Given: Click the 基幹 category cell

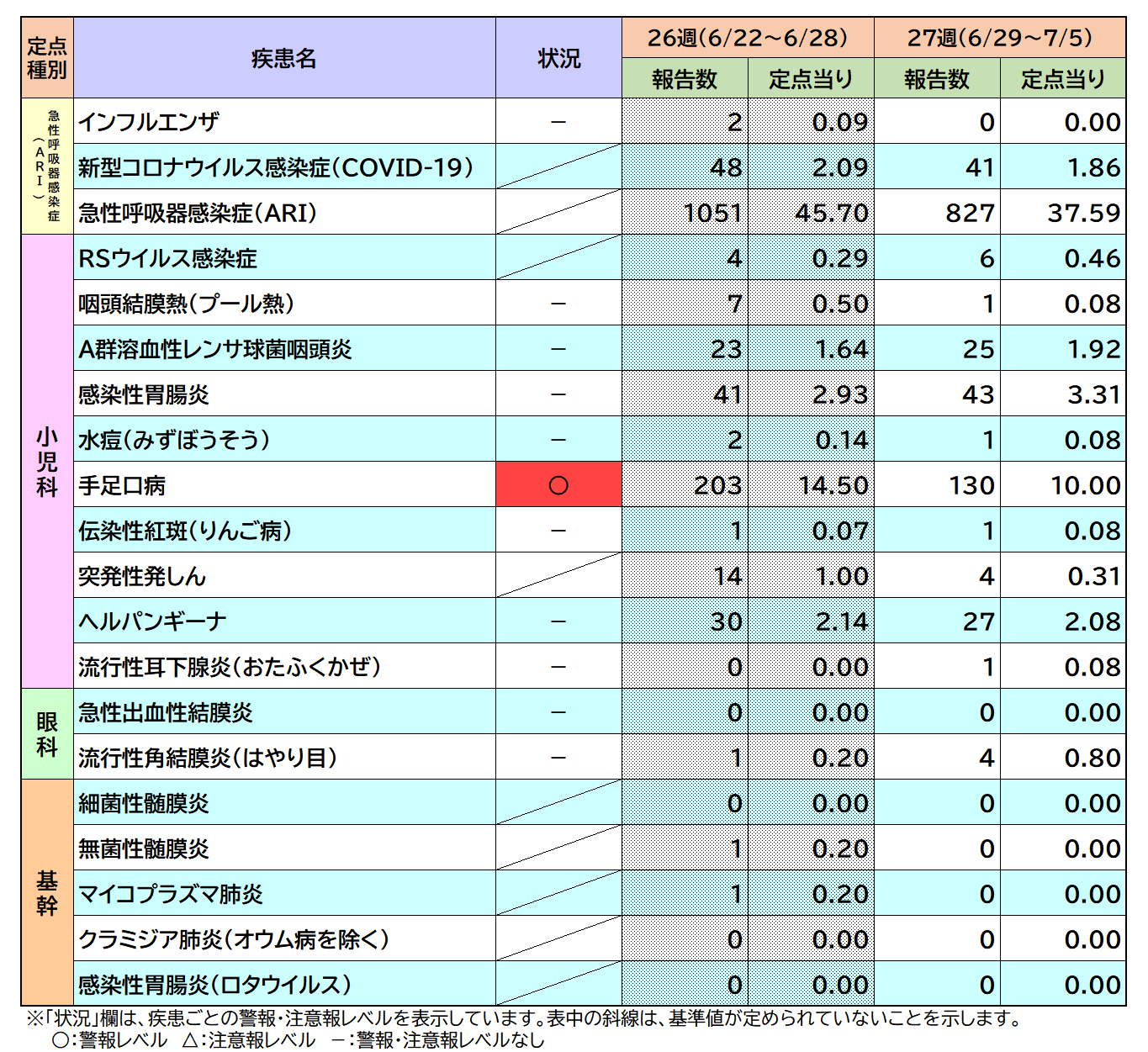Looking at the screenshot, I should click(47, 893).
